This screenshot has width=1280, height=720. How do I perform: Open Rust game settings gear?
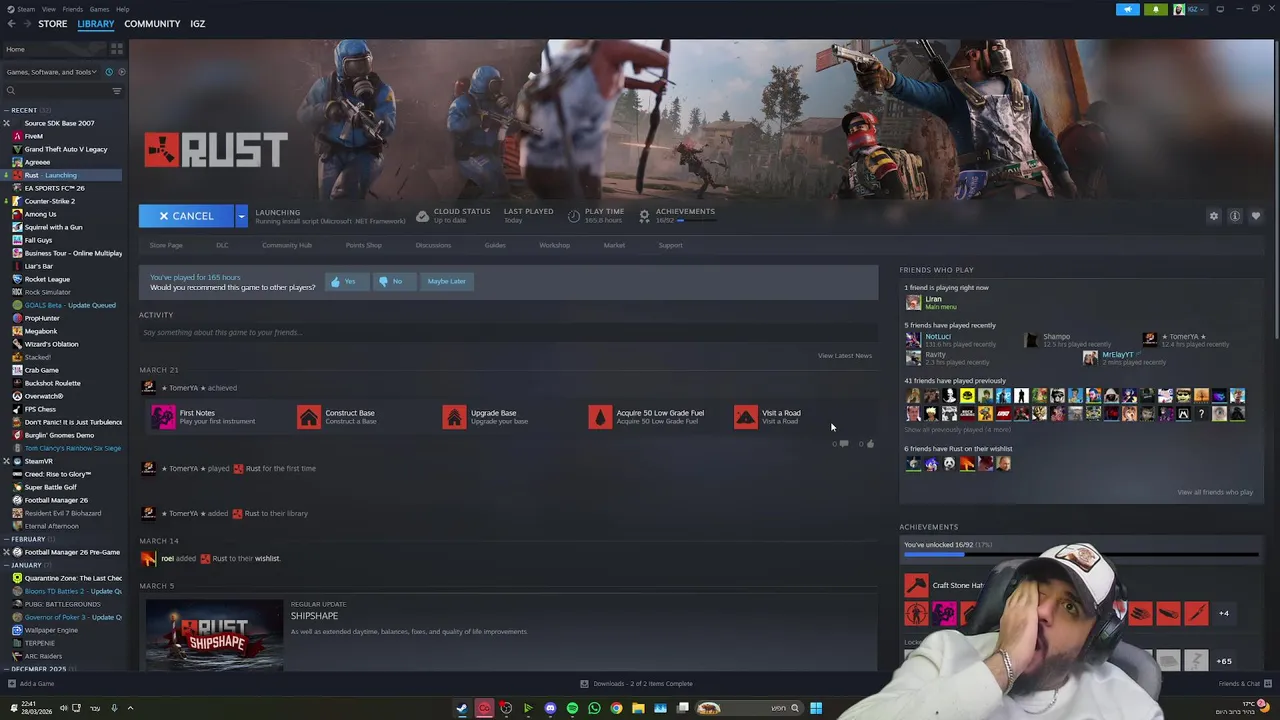[1214, 216]
